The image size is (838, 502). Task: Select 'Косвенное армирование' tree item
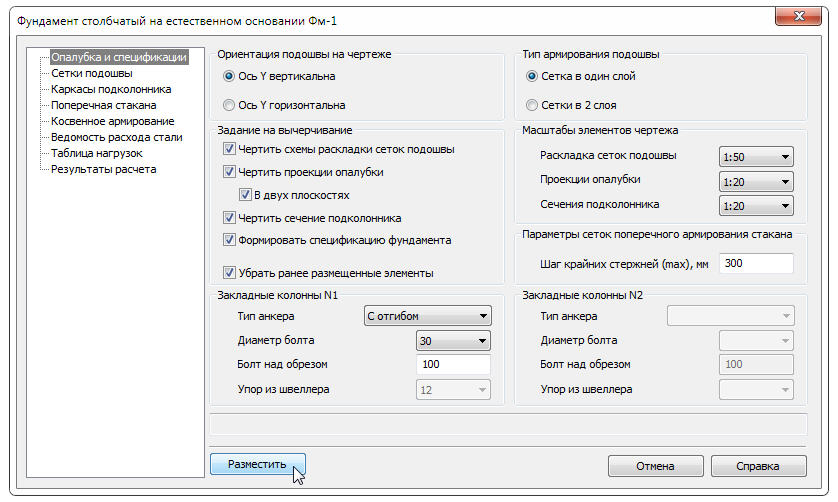pos(112,121)
